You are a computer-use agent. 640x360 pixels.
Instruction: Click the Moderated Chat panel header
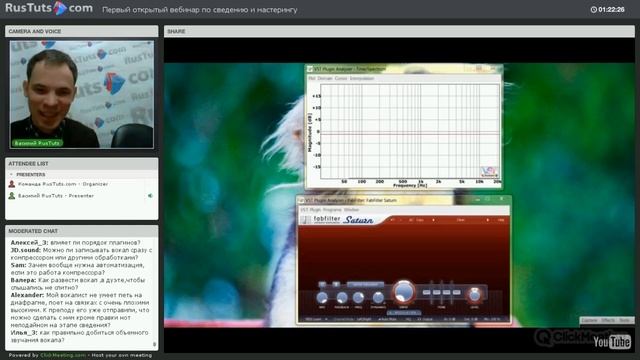(82, 231)
